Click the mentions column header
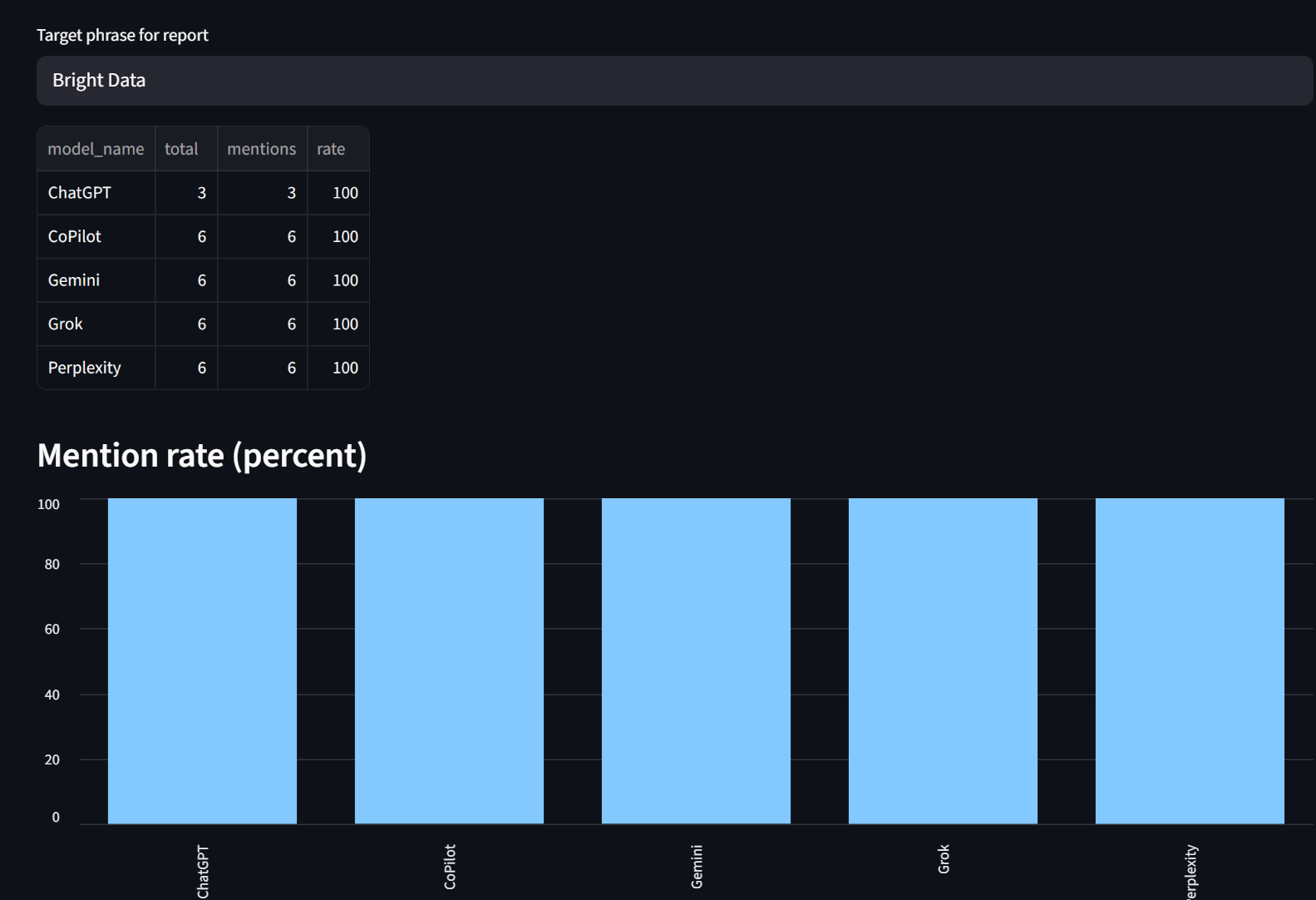Screen dimensions: 1316x900 (x=262, y=149)
